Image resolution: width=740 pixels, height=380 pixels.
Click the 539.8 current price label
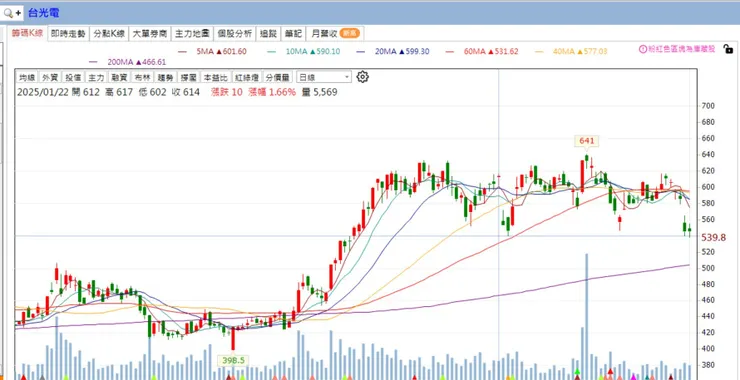tap(714, 237)
